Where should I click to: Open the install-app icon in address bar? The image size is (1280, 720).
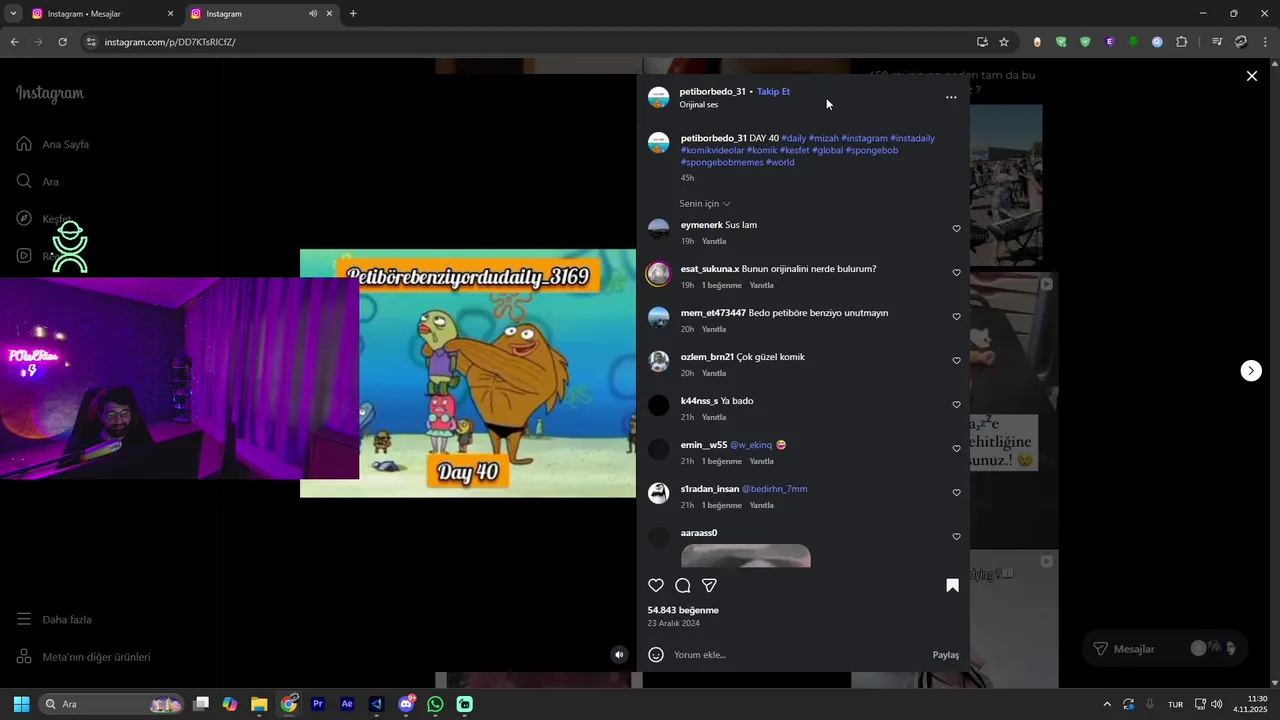coord(982,42)
